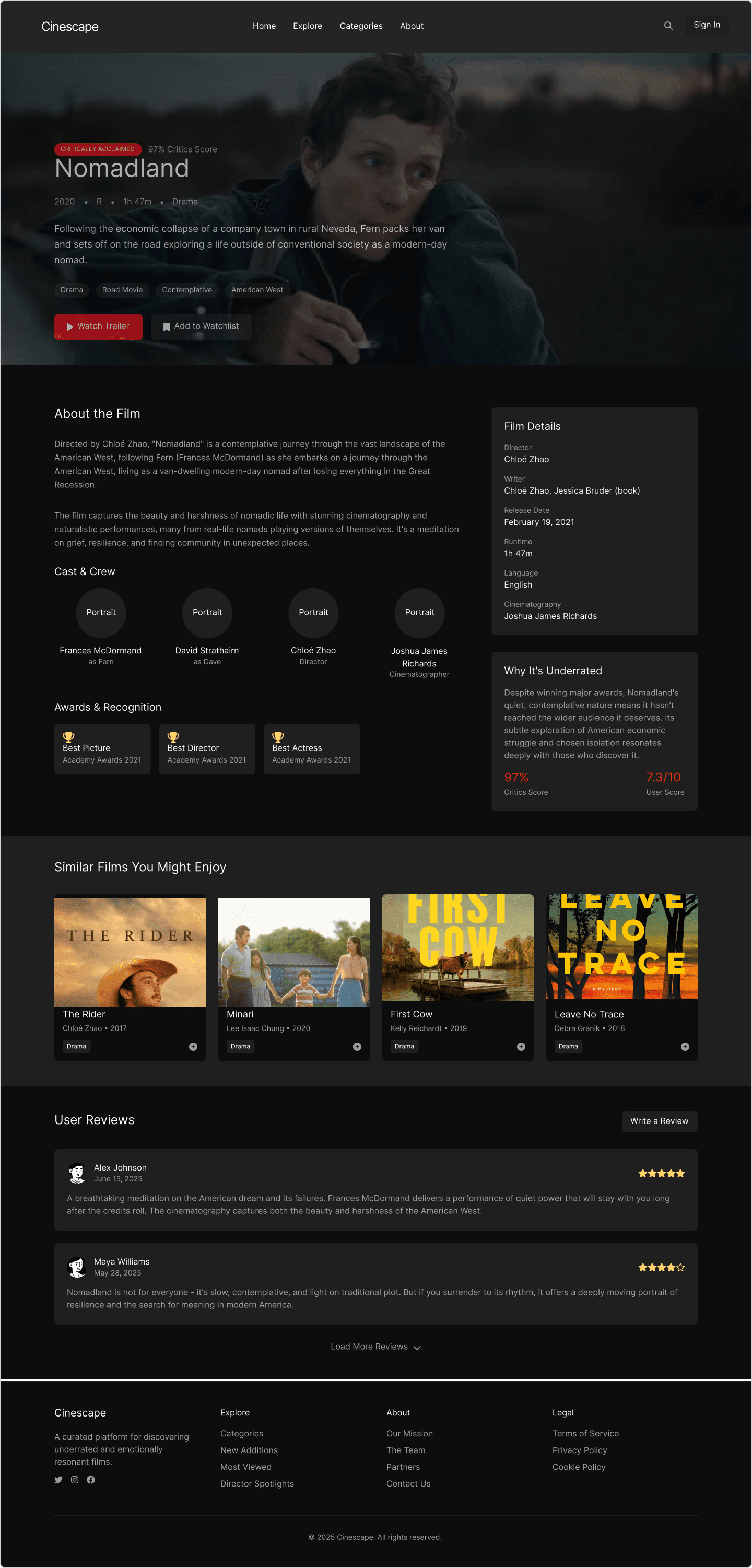Select the Drama tag in hero
Viewport: 752px width, 1568px height.
coord(72,290)
